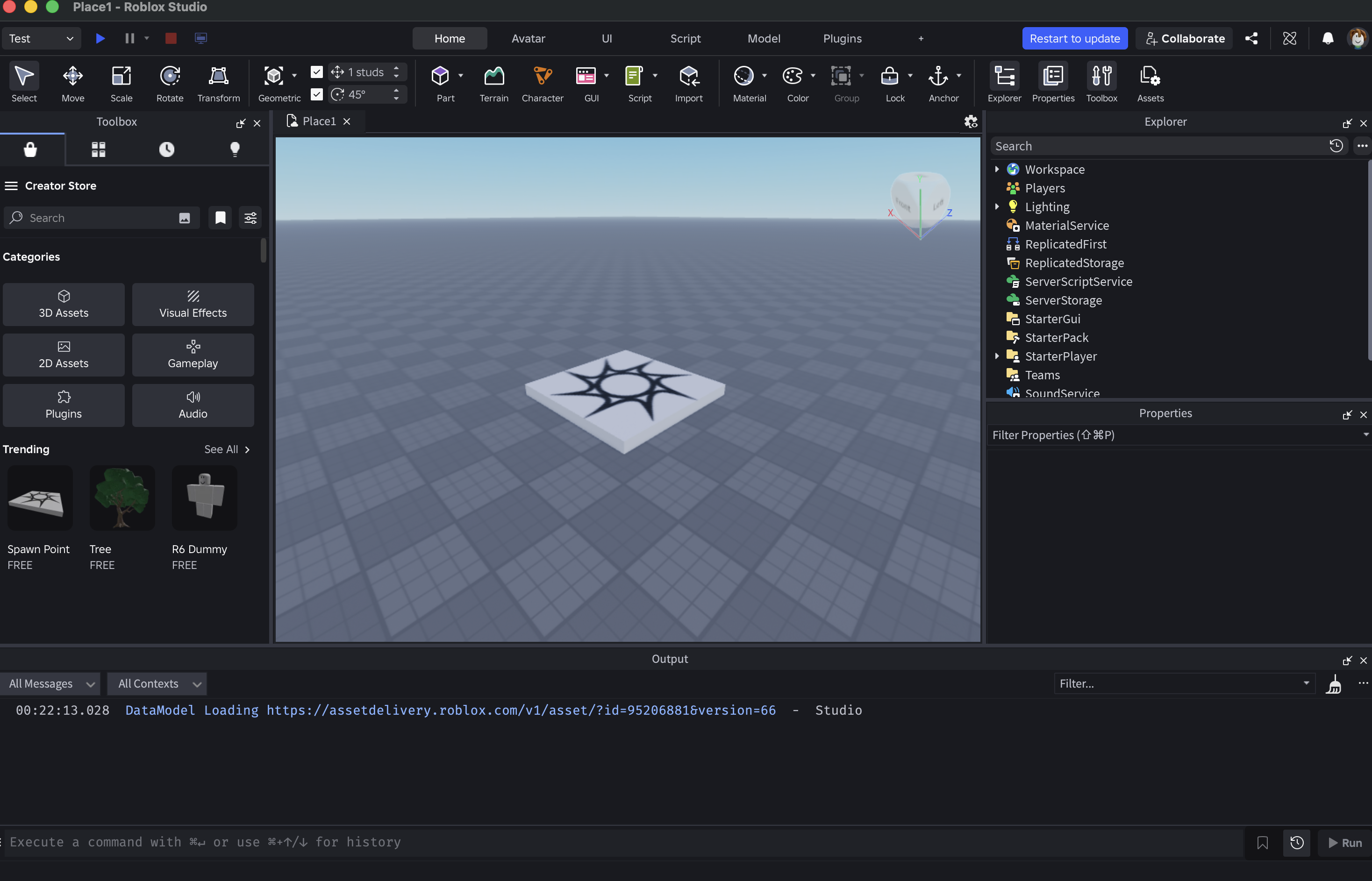Toggle the Properties panel button
This screenshot has width=1372, height=881.
(1053, 82)
